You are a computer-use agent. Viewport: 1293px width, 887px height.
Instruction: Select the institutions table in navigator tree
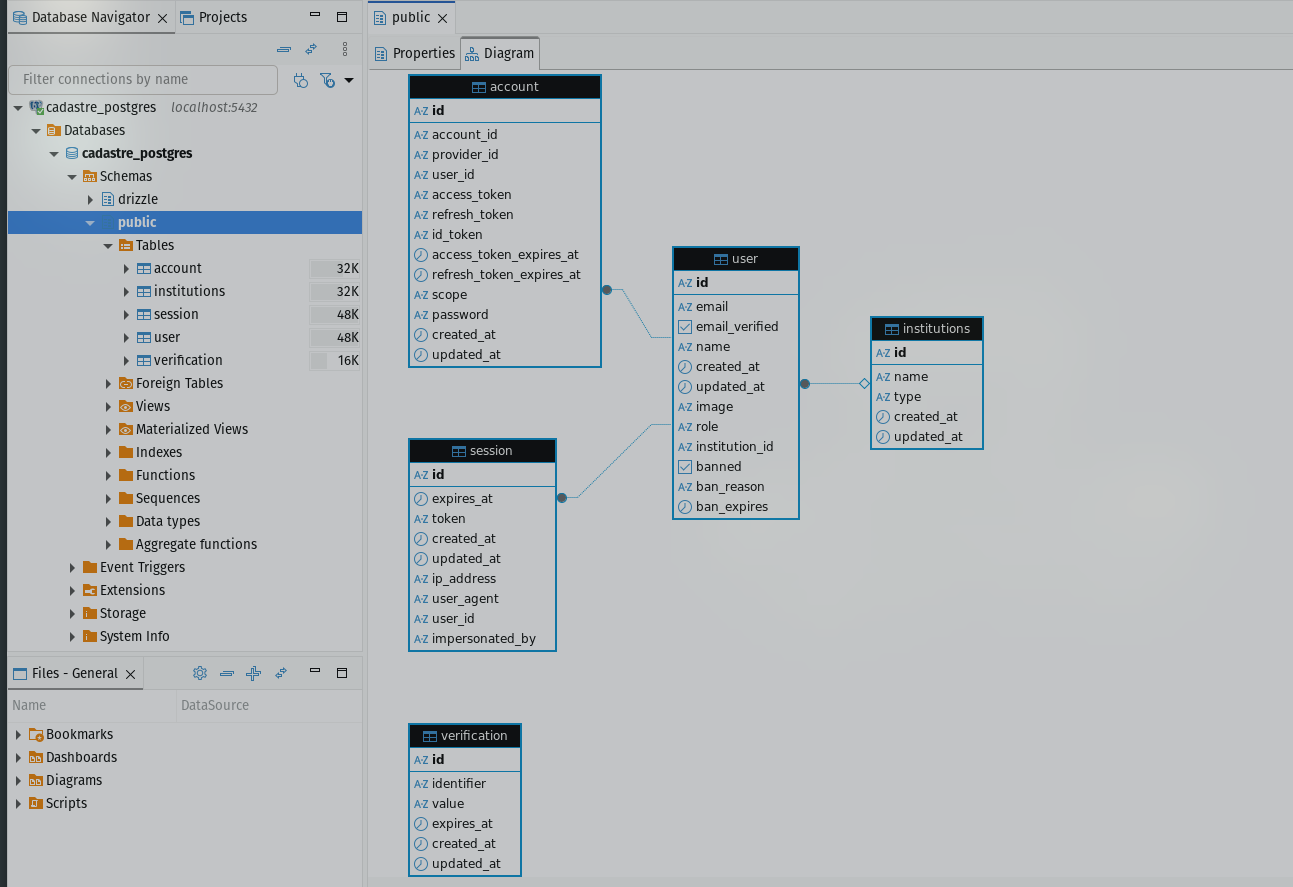click(189, 292)
